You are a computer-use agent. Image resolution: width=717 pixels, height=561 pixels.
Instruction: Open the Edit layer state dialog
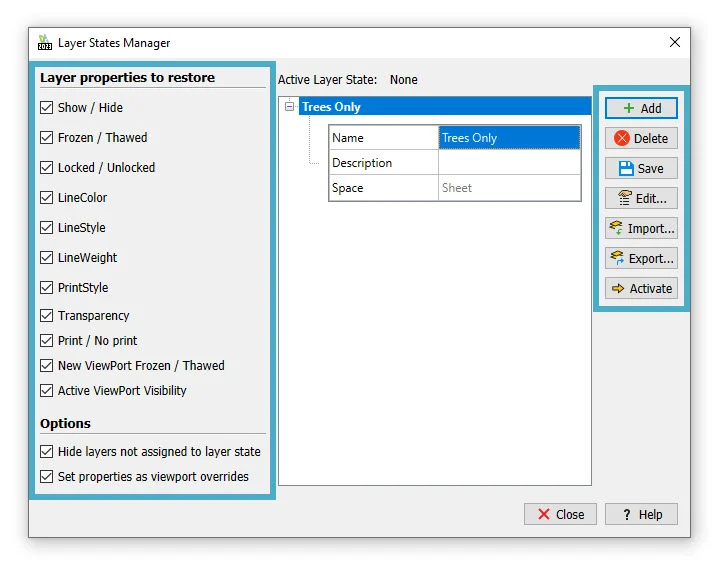point(641,198)
